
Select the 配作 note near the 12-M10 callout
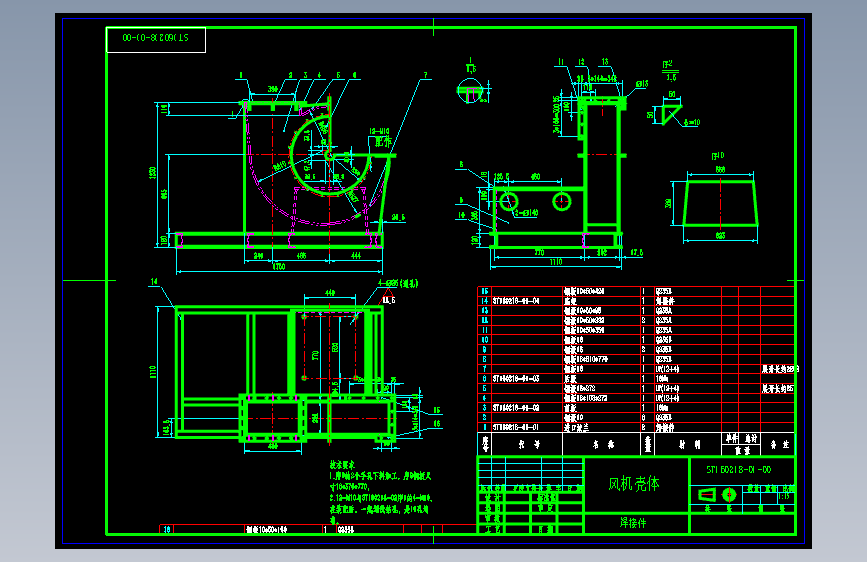(x=383, y=142)
